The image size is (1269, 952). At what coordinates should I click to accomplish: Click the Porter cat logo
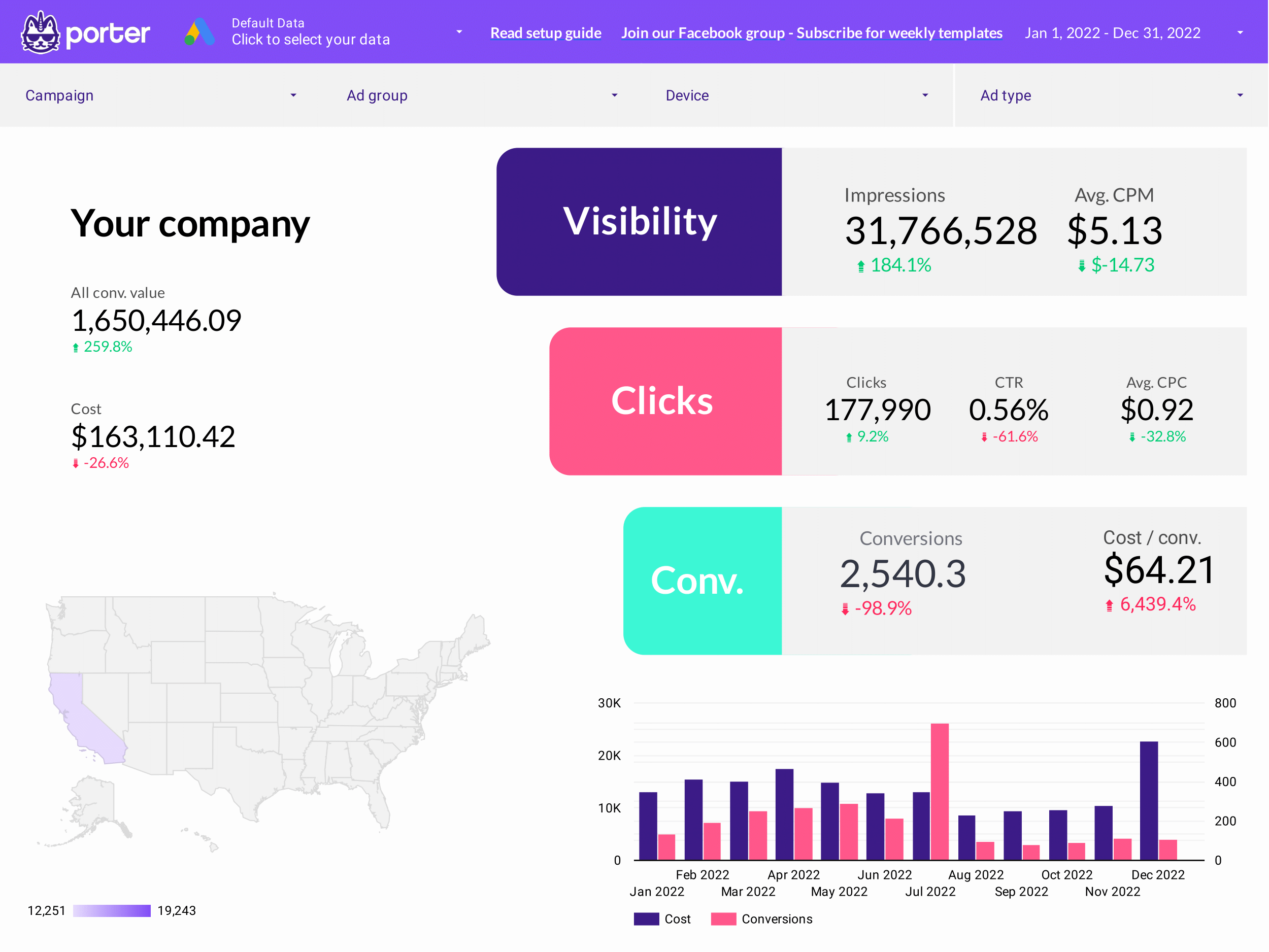click(40, 32)
